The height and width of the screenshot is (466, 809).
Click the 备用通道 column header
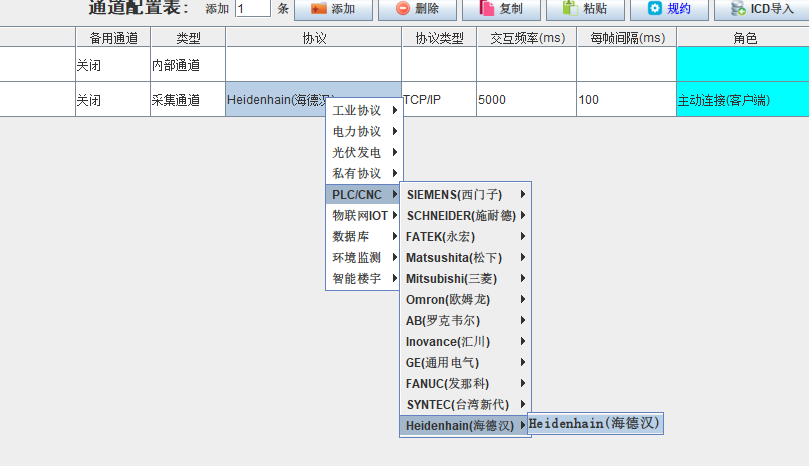pyautogui.click(x=114, y=38)
